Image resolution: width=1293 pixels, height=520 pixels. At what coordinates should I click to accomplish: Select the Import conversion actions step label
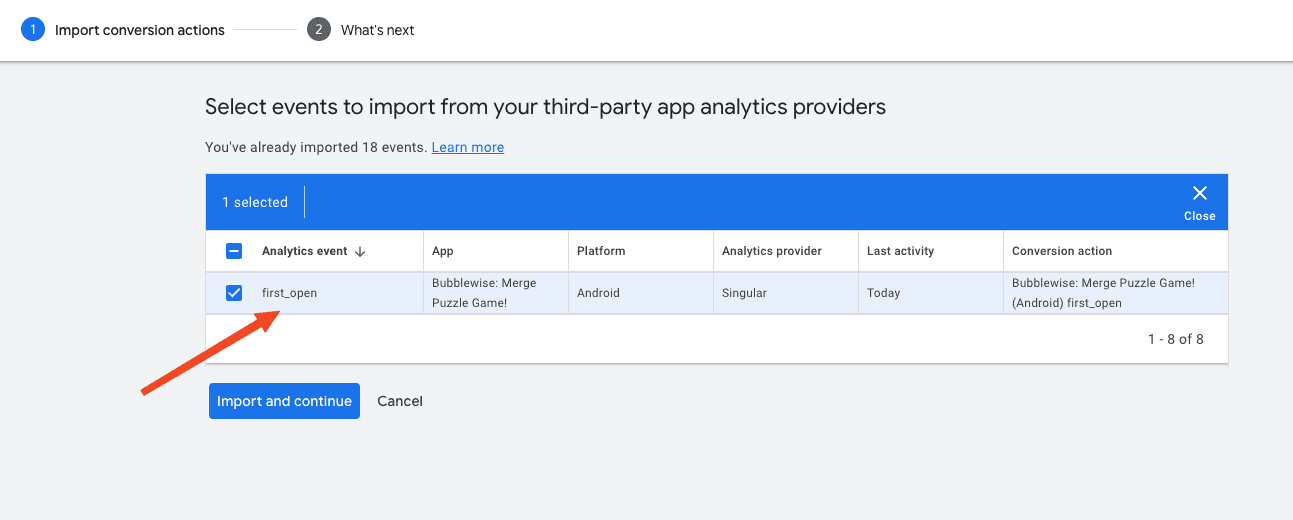(x=140, y=30)
